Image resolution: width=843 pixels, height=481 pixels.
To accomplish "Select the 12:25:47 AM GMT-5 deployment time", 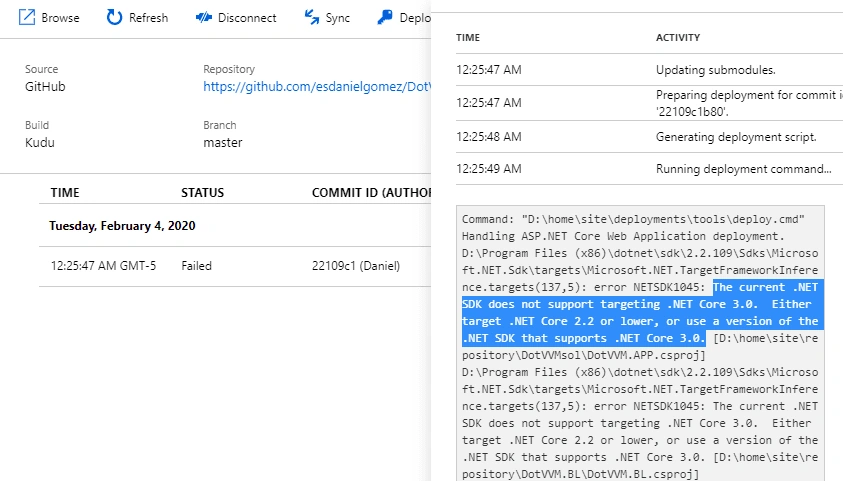I will [103, 265].
